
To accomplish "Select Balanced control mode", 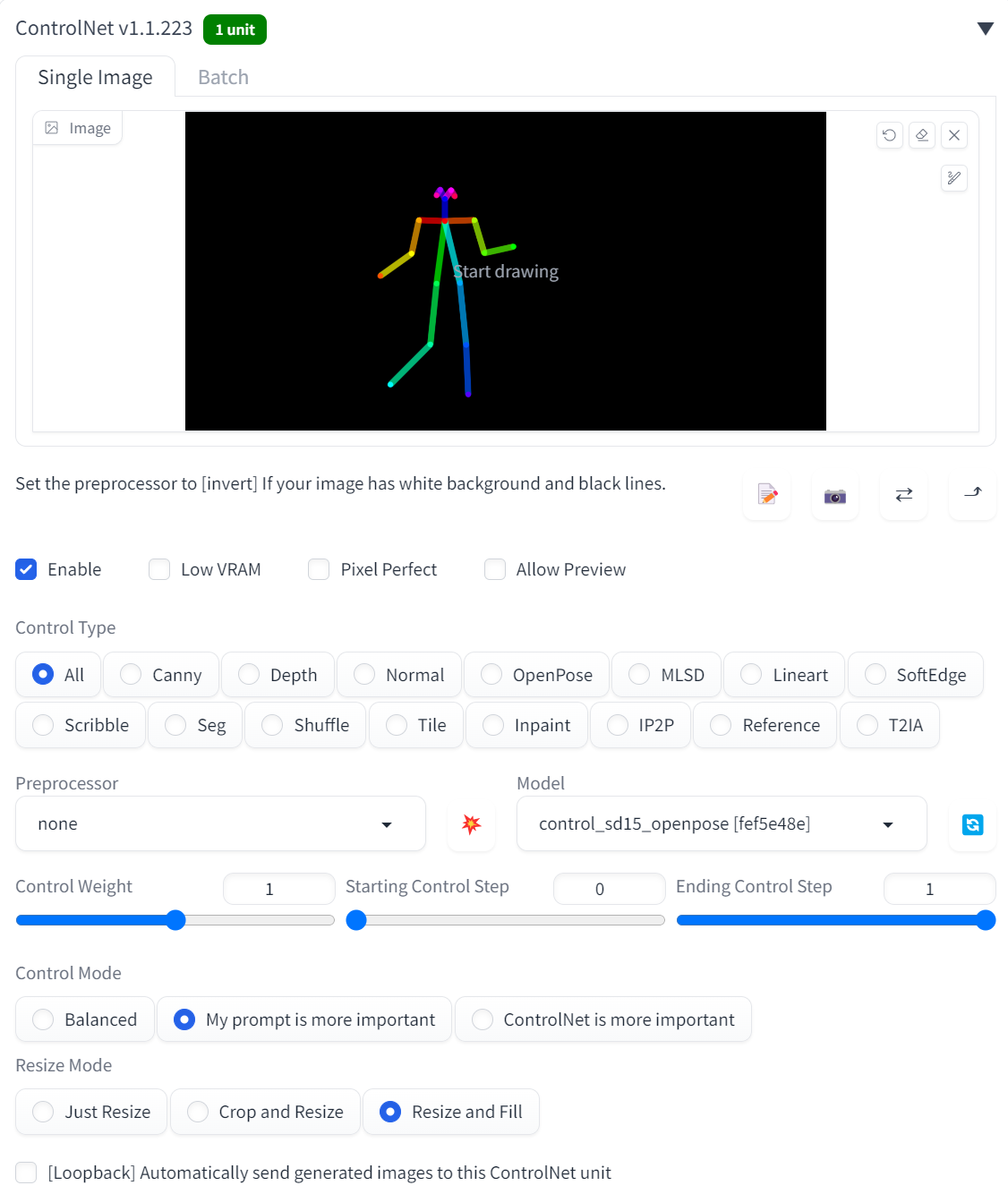I will tap(85, 1019).
